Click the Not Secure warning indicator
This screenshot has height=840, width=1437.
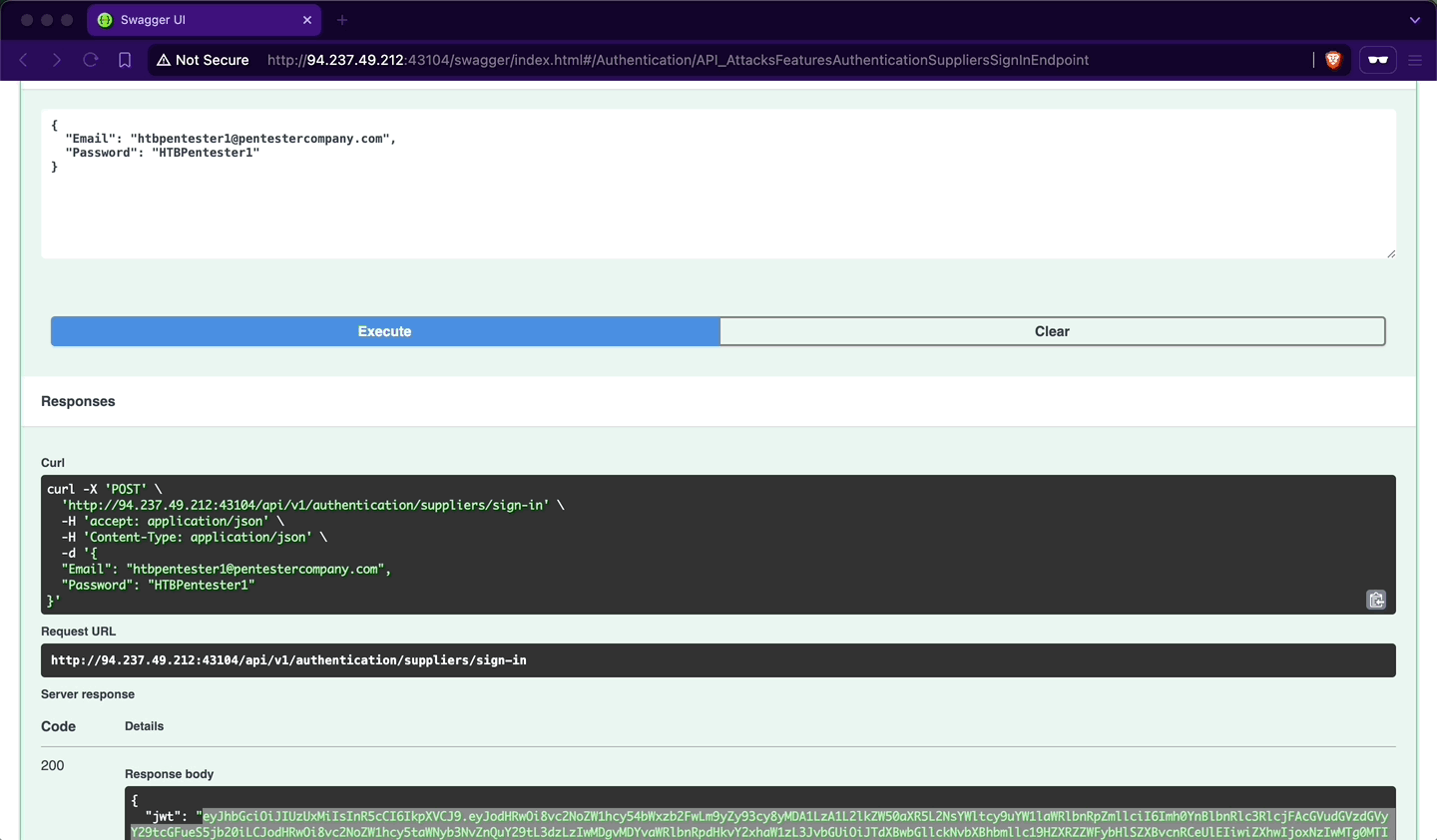coord(203,60)
